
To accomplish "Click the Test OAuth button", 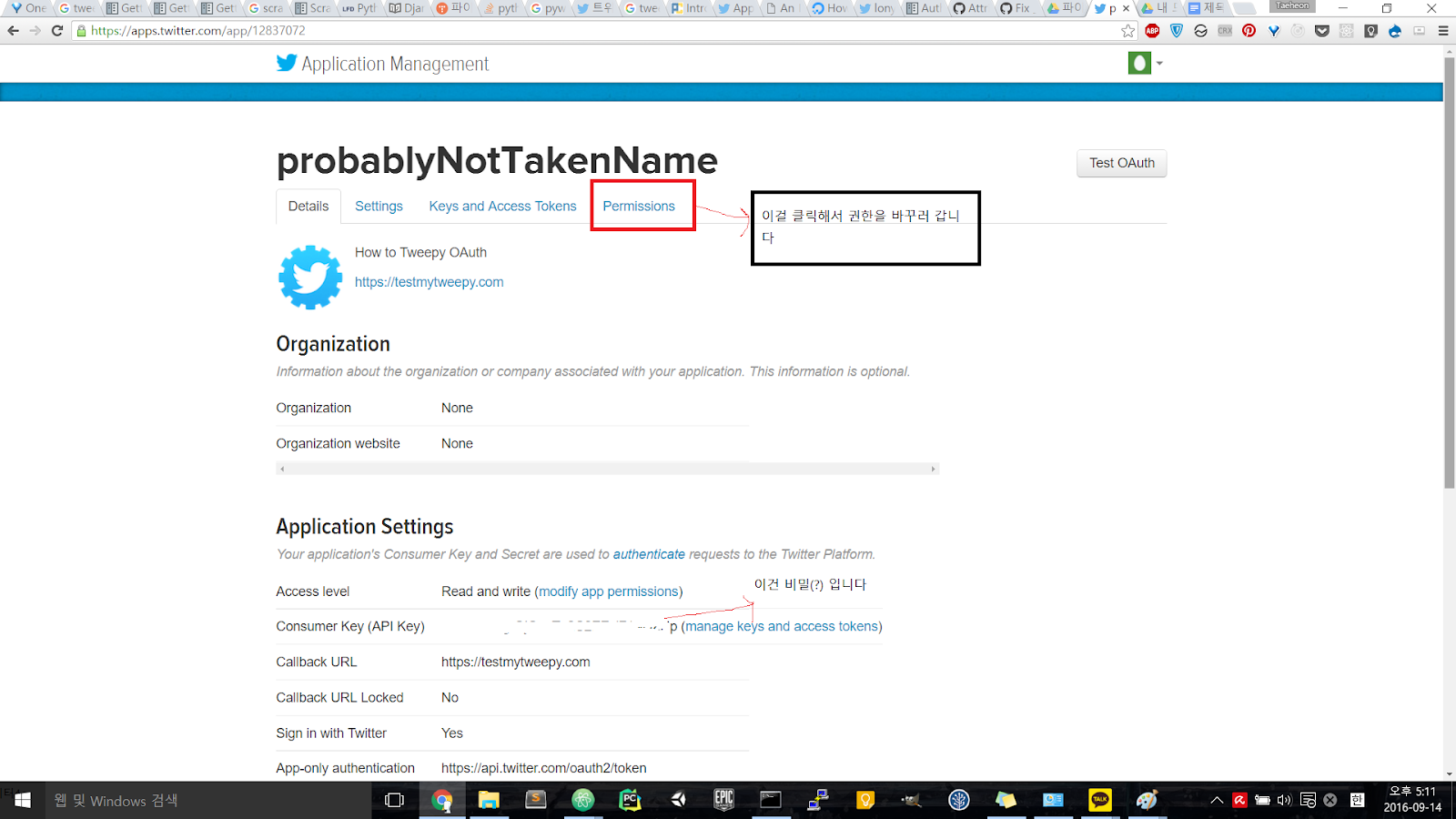I will [1122, 163].
